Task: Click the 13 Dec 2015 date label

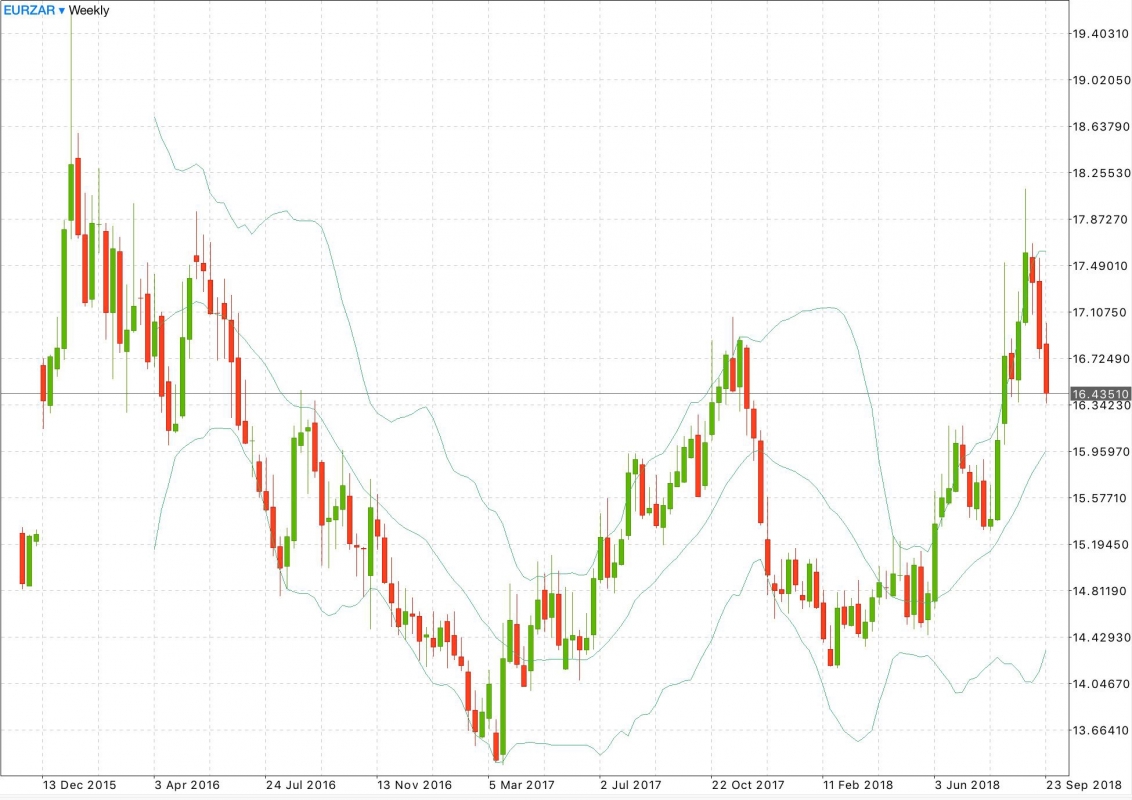Action: click(x=79, y=785)
